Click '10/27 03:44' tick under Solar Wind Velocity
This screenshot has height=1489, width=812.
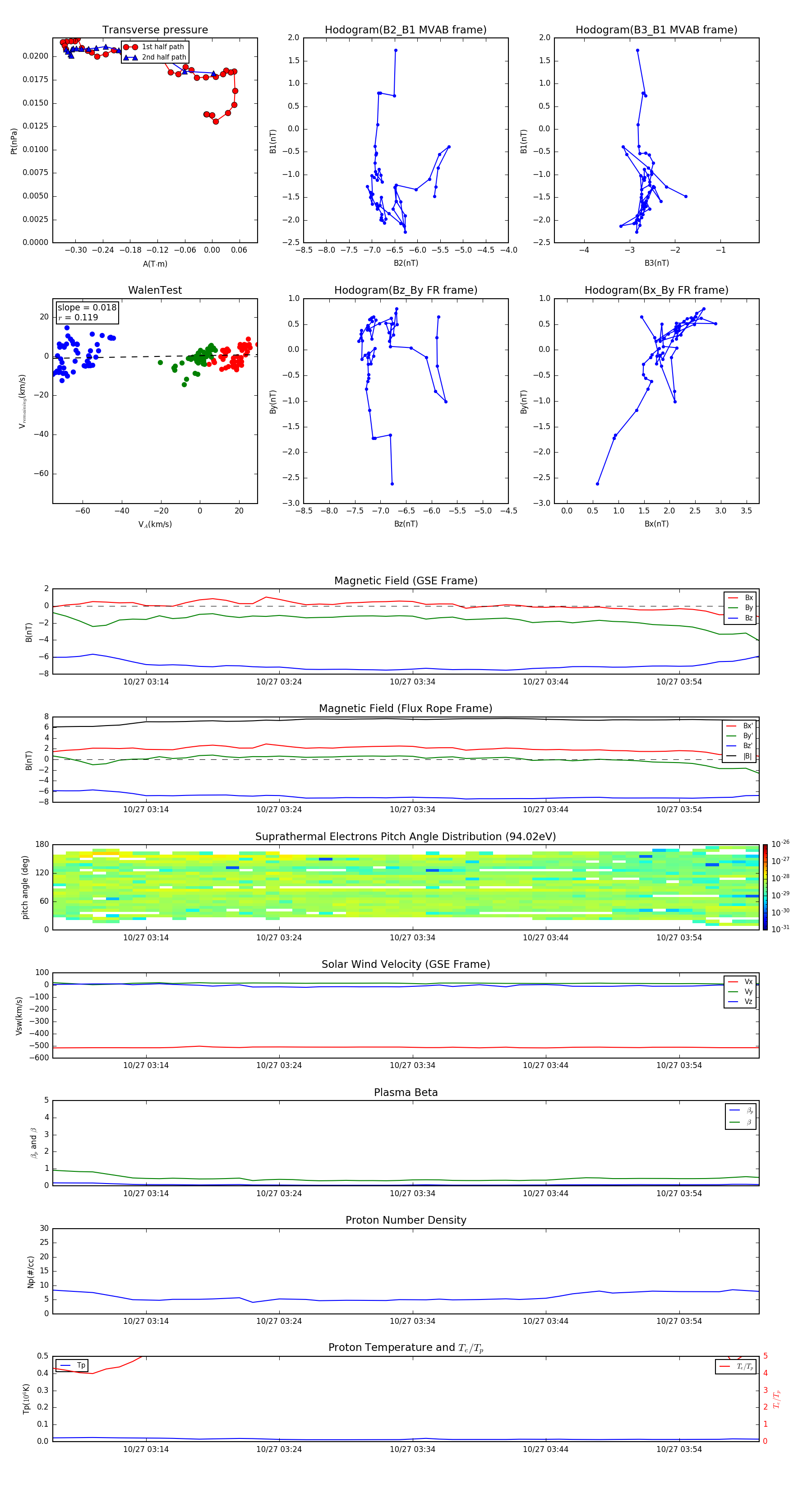click(545, 1065)
